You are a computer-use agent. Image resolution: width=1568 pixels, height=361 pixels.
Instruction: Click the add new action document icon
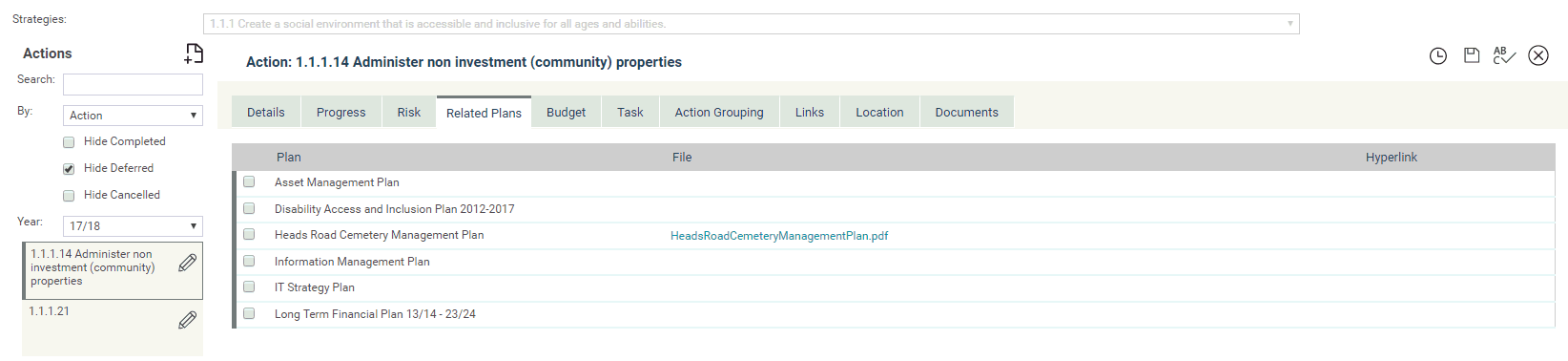tap(194, 53)
